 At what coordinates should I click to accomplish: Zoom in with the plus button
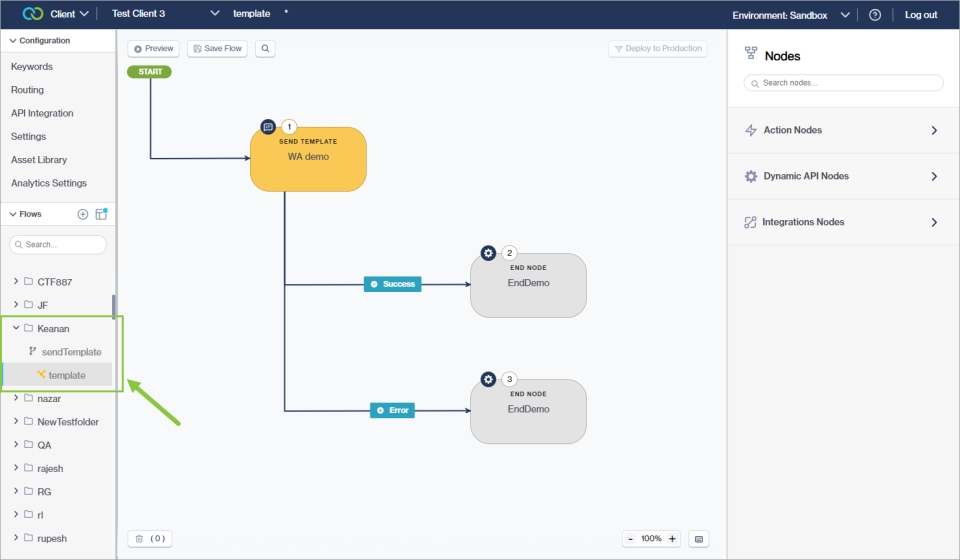[x=672, y=539]
